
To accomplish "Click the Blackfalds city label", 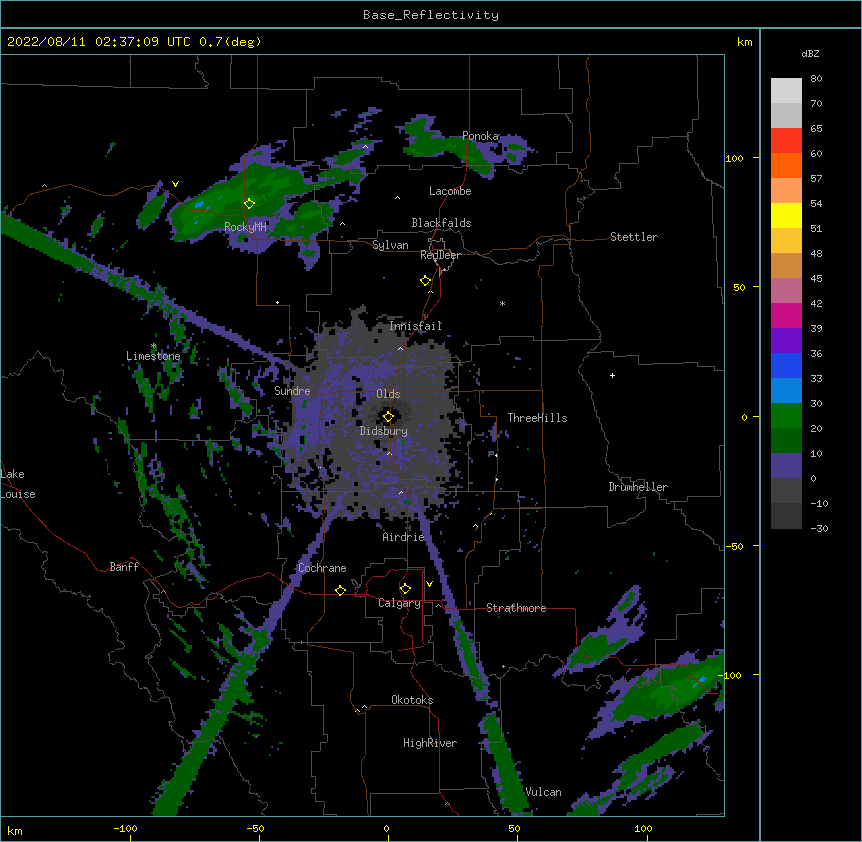I will [x=441, y=223].
